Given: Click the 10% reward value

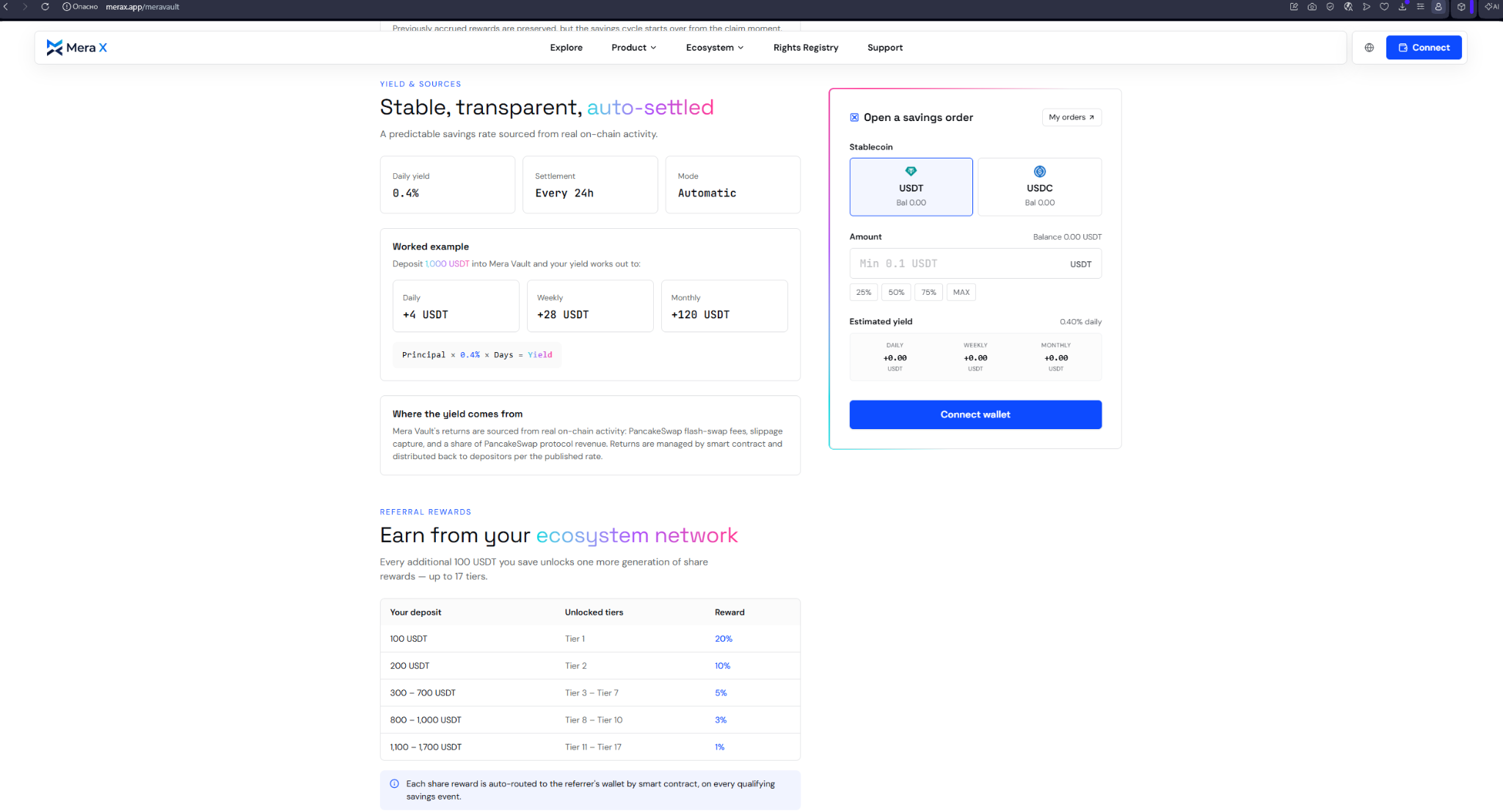Looking at the screenshot, I should coord(722,666).
